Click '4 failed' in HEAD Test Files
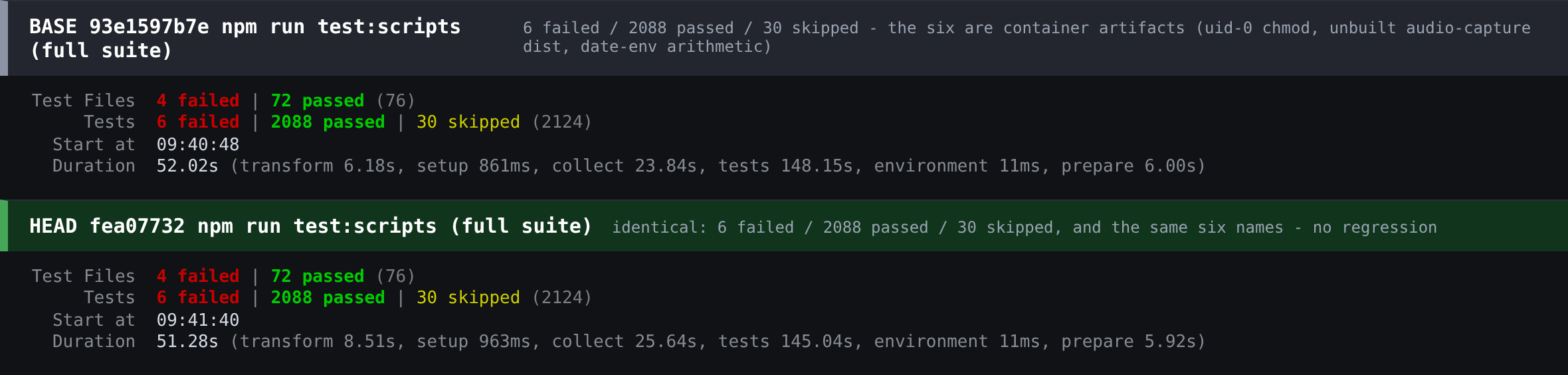This screenshot has height=375, width=1568. (198, 276)
